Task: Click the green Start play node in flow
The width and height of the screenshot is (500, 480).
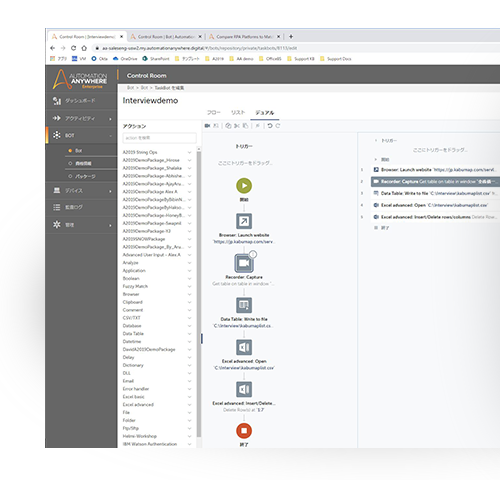Action: pyautogui.click(x=244, y=186)
